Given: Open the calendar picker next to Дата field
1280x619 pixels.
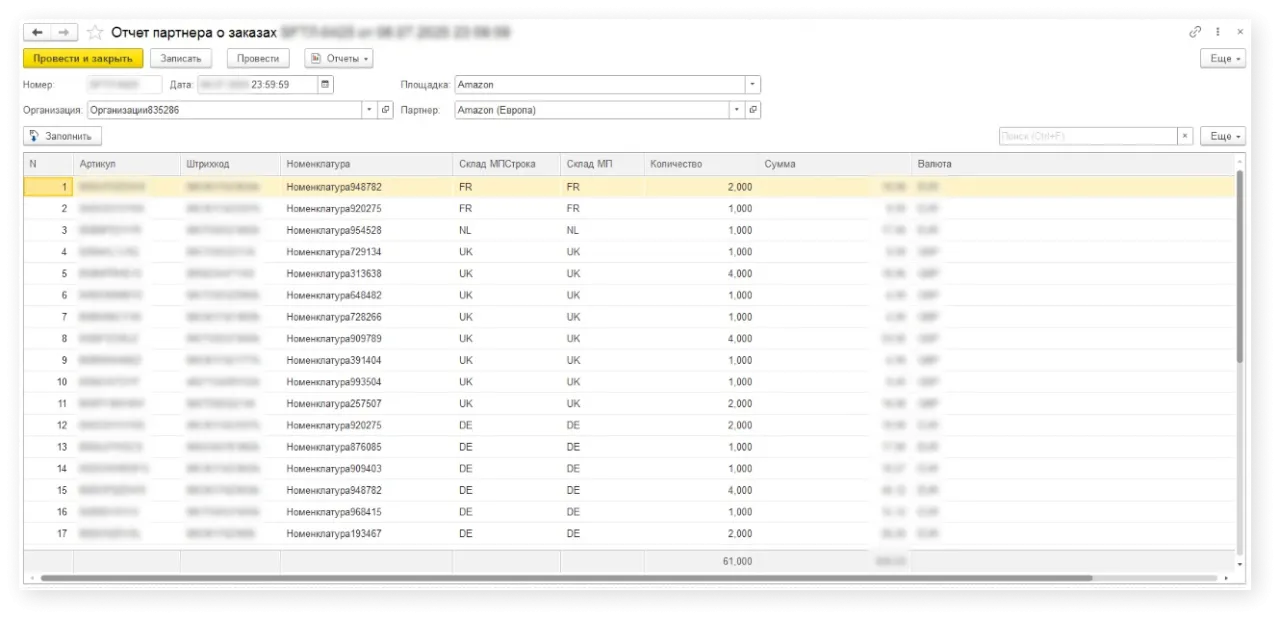Looking at the screenshot, I should click(x=324, y=84).
